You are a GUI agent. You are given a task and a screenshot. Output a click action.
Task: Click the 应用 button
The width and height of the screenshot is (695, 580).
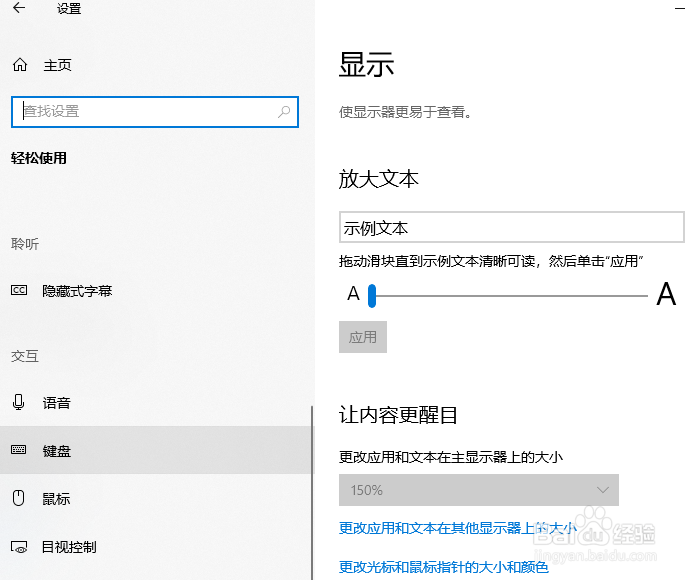[x=363, y=337]
